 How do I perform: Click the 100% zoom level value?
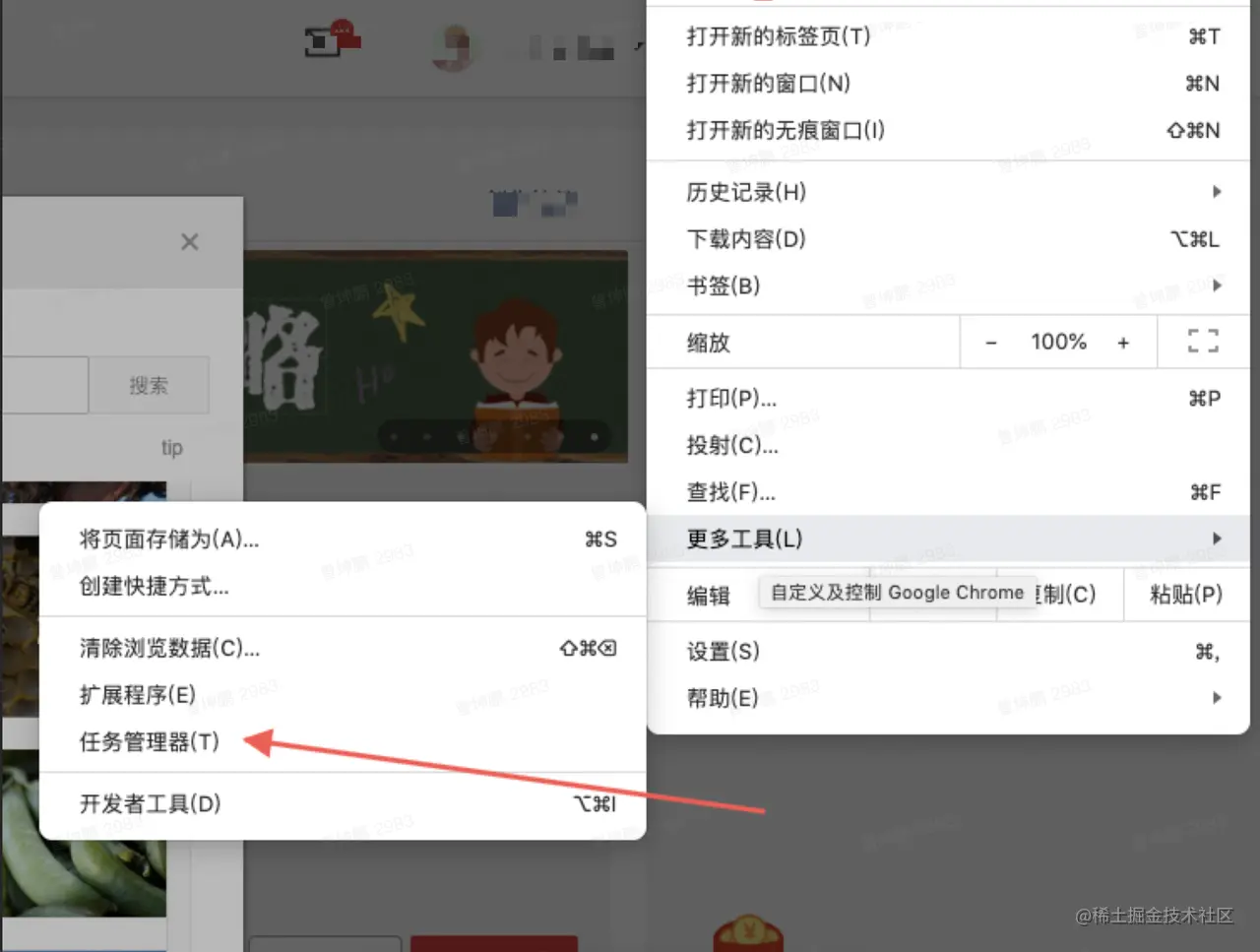point(1058,342)
